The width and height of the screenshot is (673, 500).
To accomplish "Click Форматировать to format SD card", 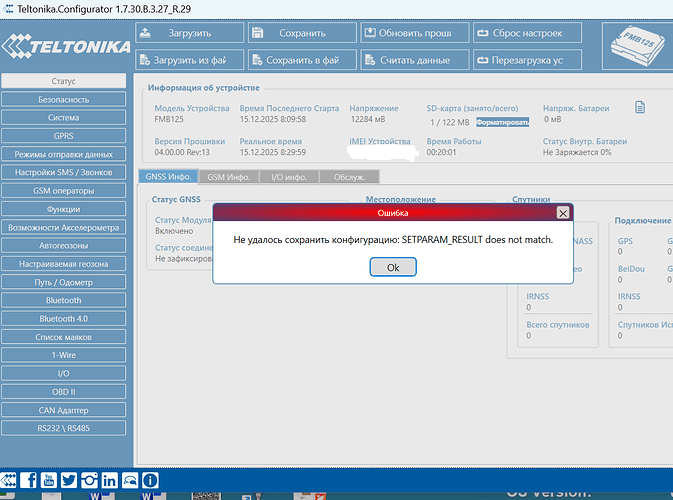I will pyautogui.click(x=502, y=122).
